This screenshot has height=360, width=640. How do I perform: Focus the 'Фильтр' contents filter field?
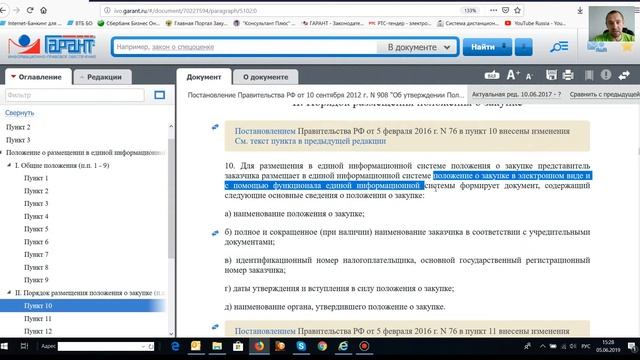point(75,95)
